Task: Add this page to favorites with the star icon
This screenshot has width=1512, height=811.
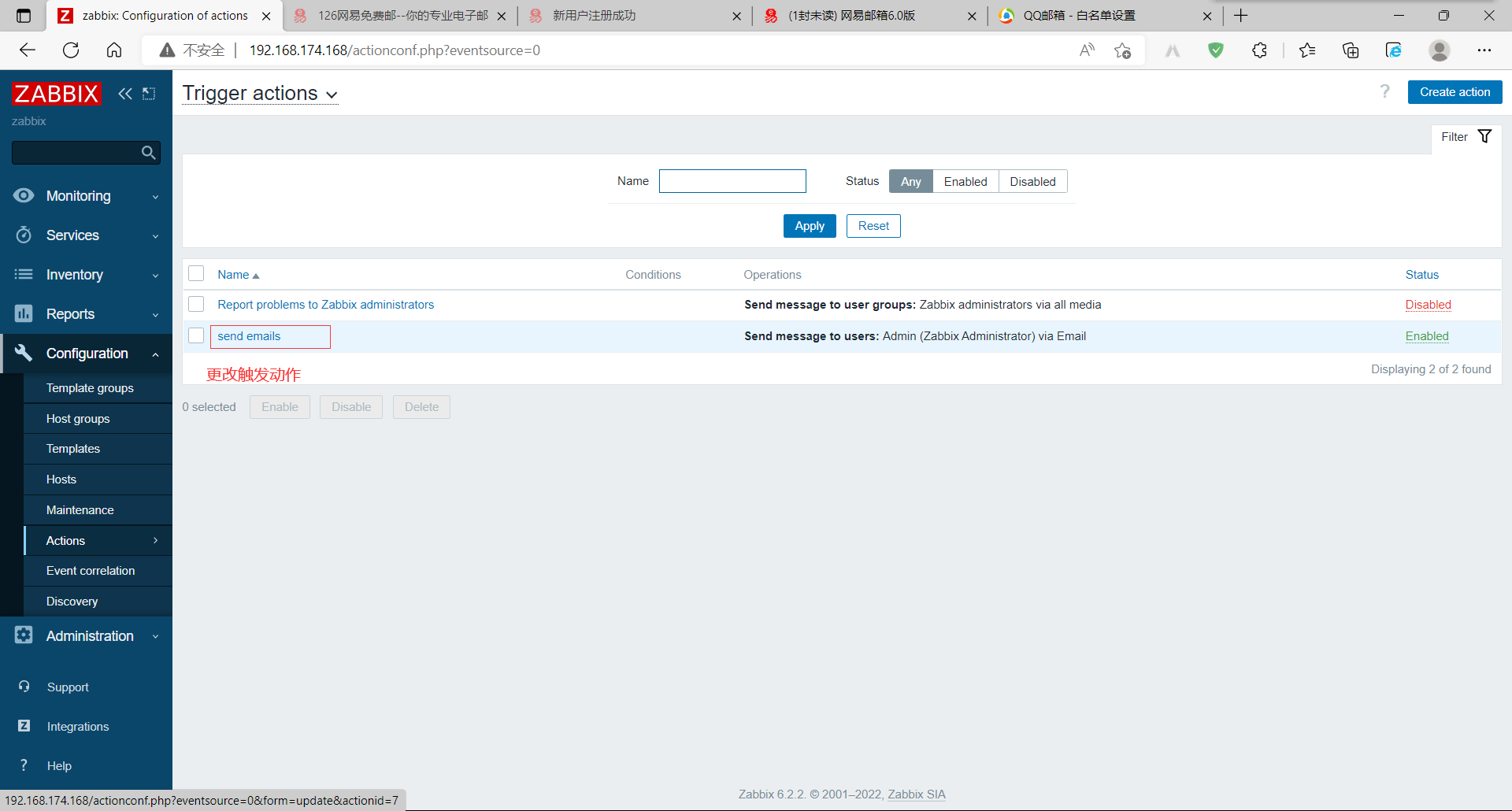Action: (x=1122, y=50)
